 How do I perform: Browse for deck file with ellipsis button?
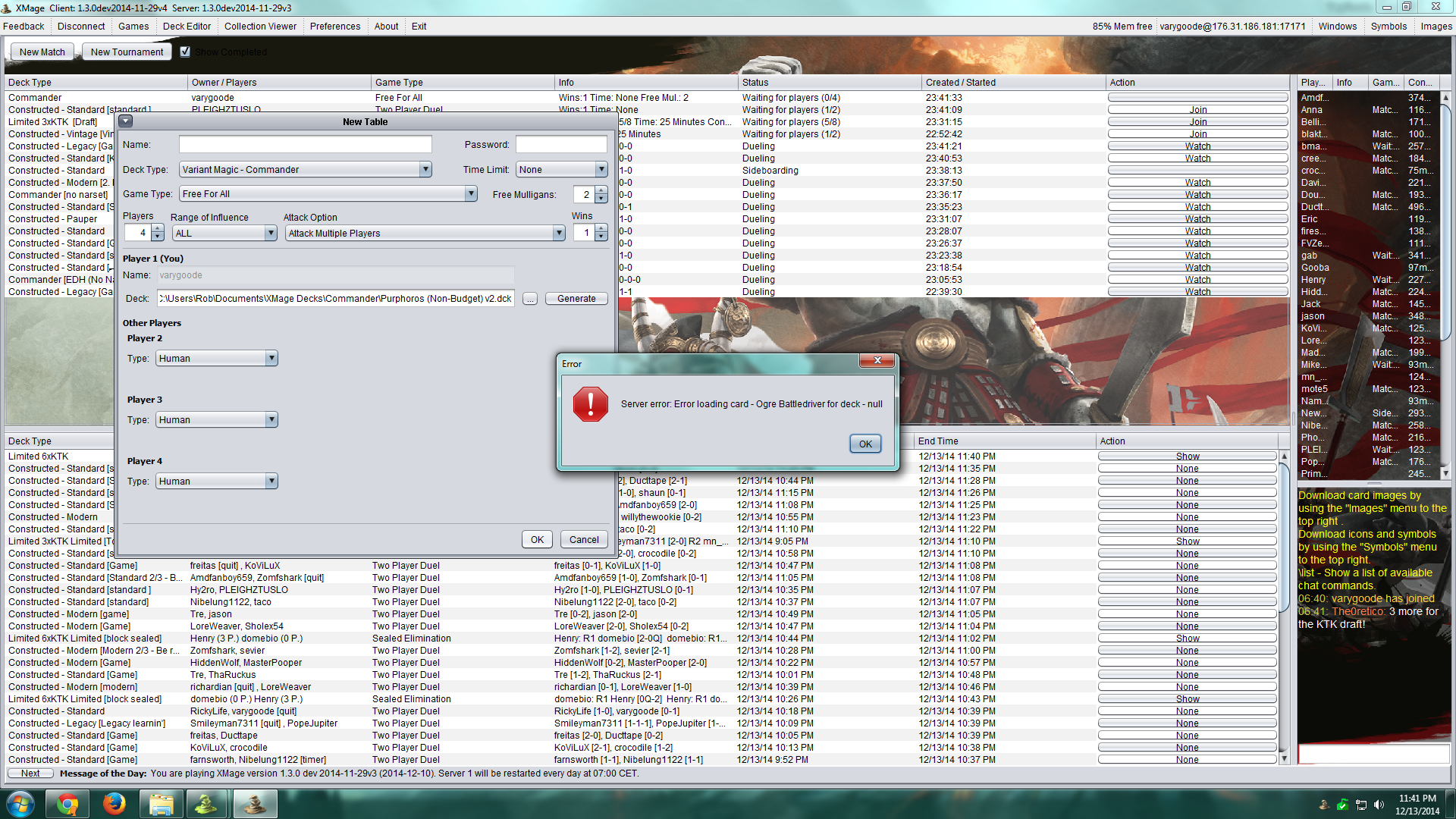[x=530, y=299]
